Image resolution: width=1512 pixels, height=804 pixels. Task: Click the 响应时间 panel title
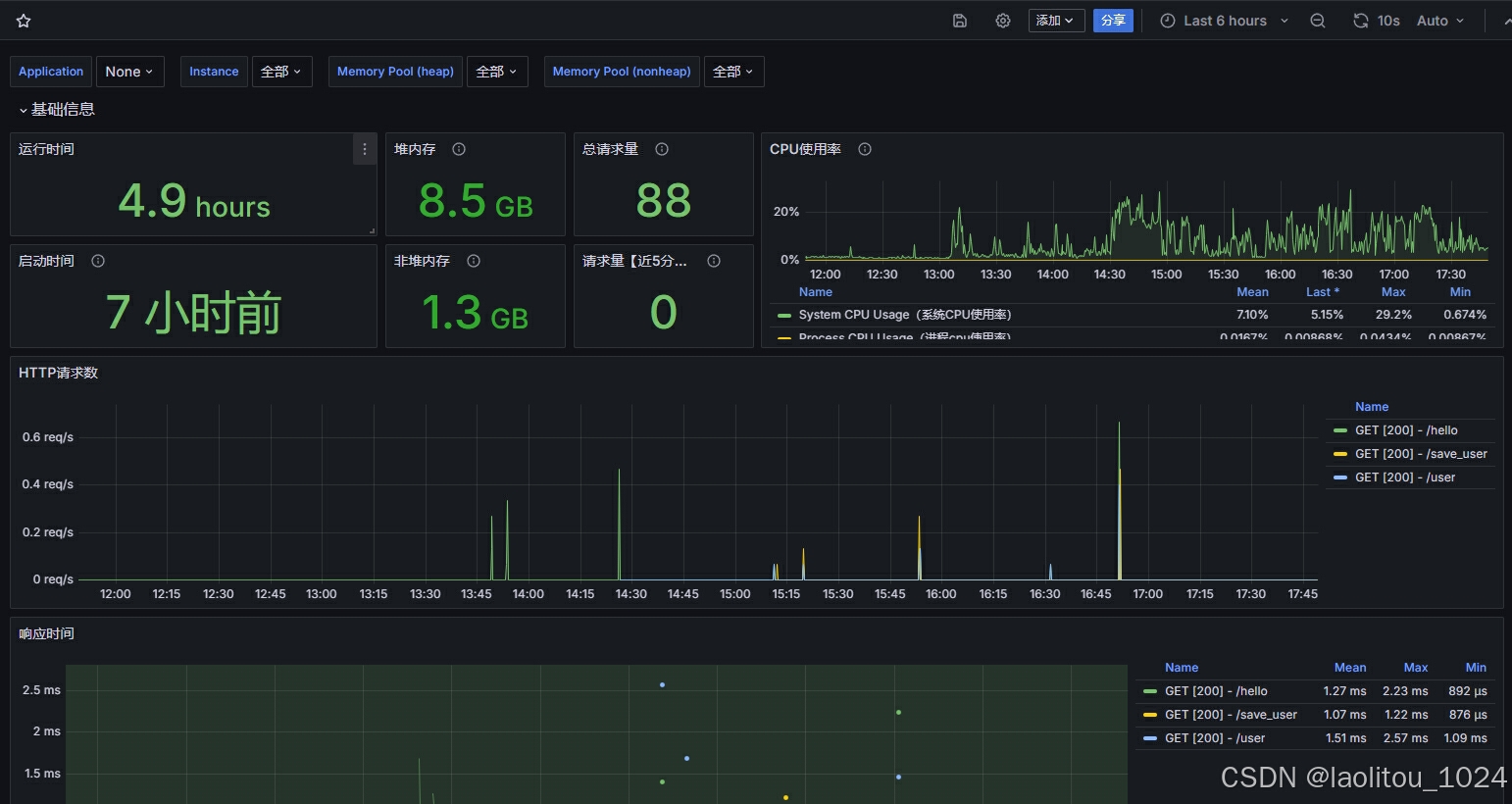click(46, 633)
